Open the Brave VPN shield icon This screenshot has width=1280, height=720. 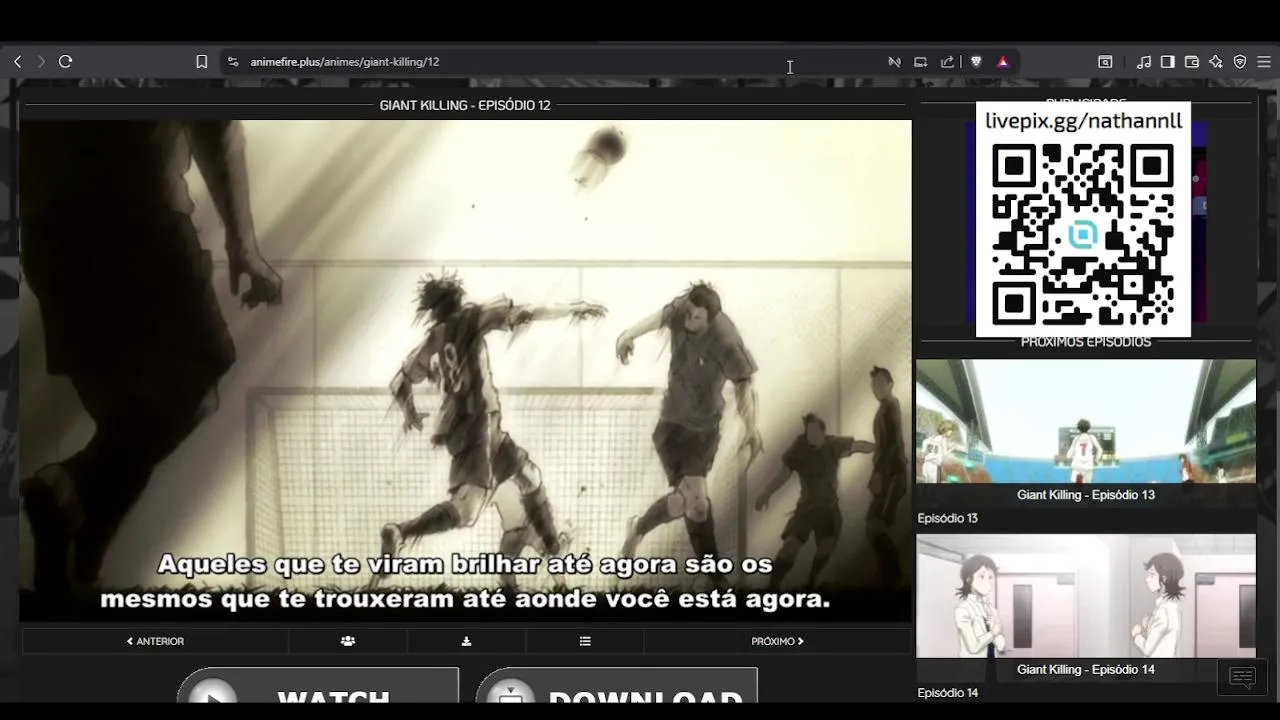point(1240,62)
